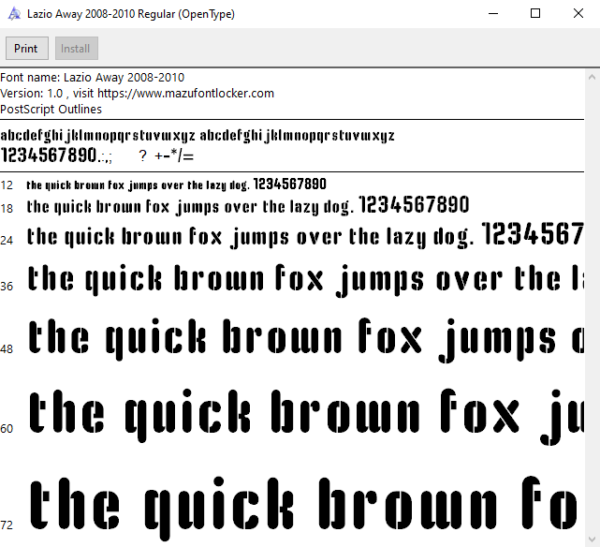Click the scrollbar down arrow
This screenshot has width=600, height=547.
tap(592, 539)
